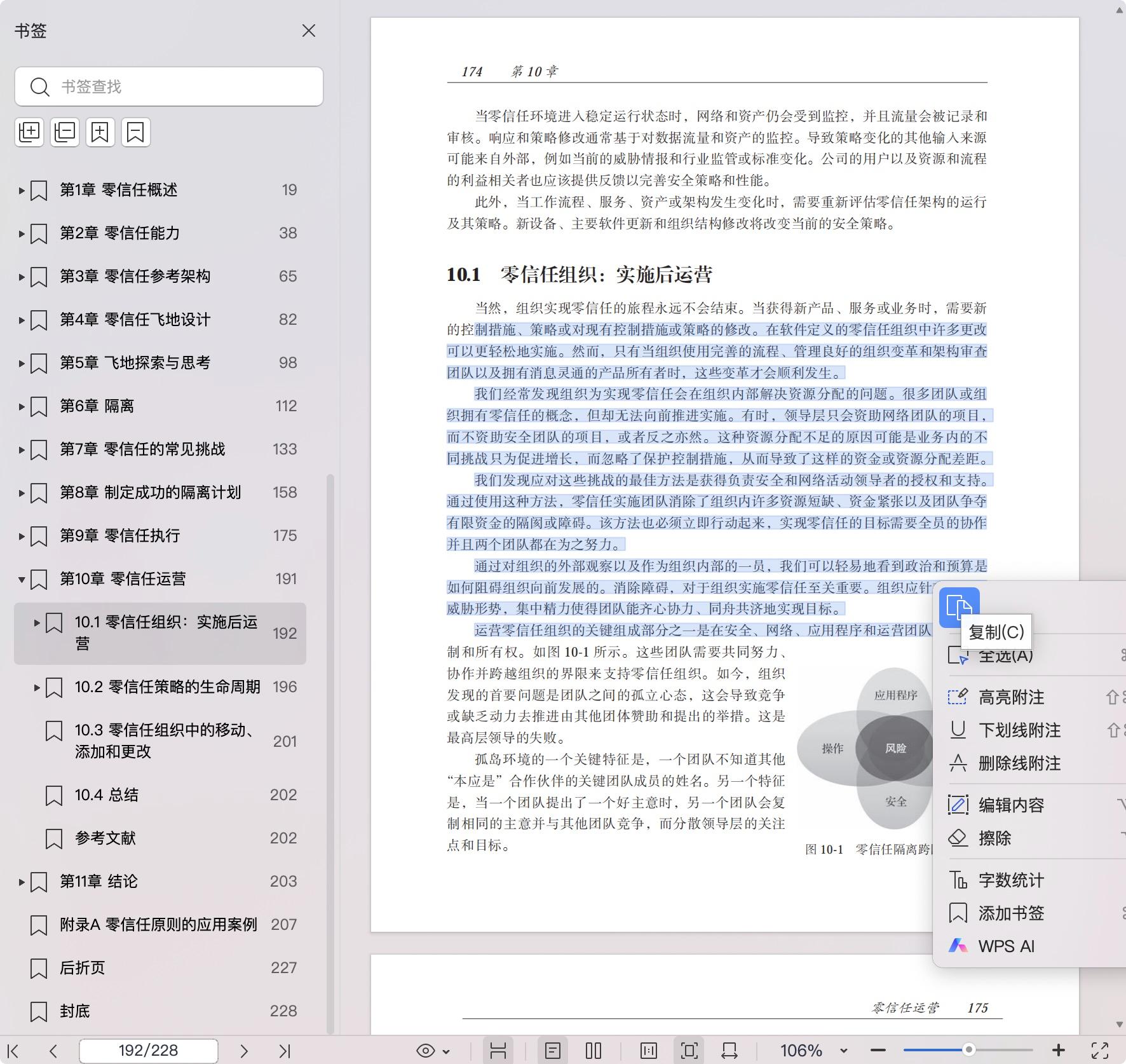Go to the next page arrow
The image size is (1126, 1064).
coord(243,1051)
